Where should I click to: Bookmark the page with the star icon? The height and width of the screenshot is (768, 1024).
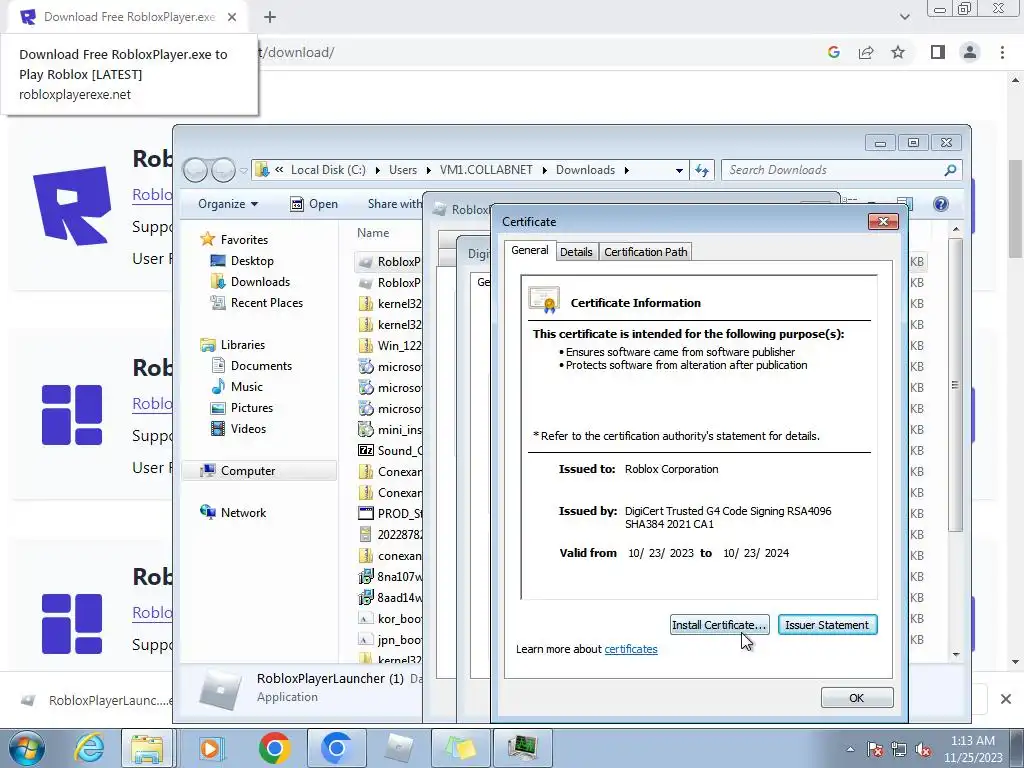point(898,52)
